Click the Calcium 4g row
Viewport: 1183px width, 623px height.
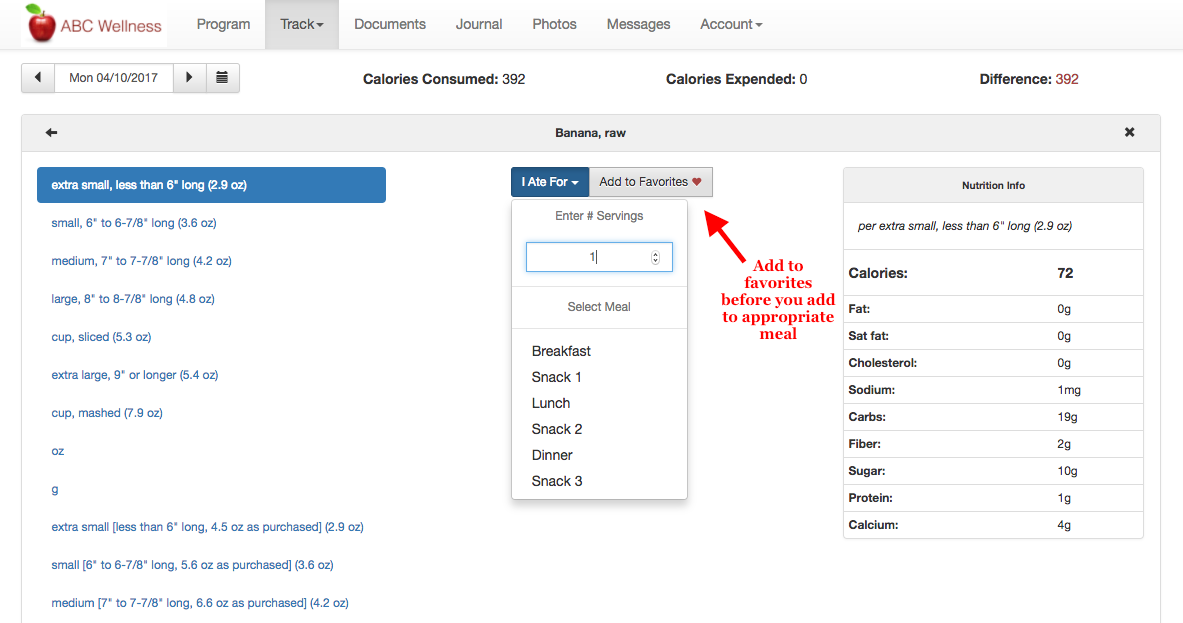coord(993,525)
